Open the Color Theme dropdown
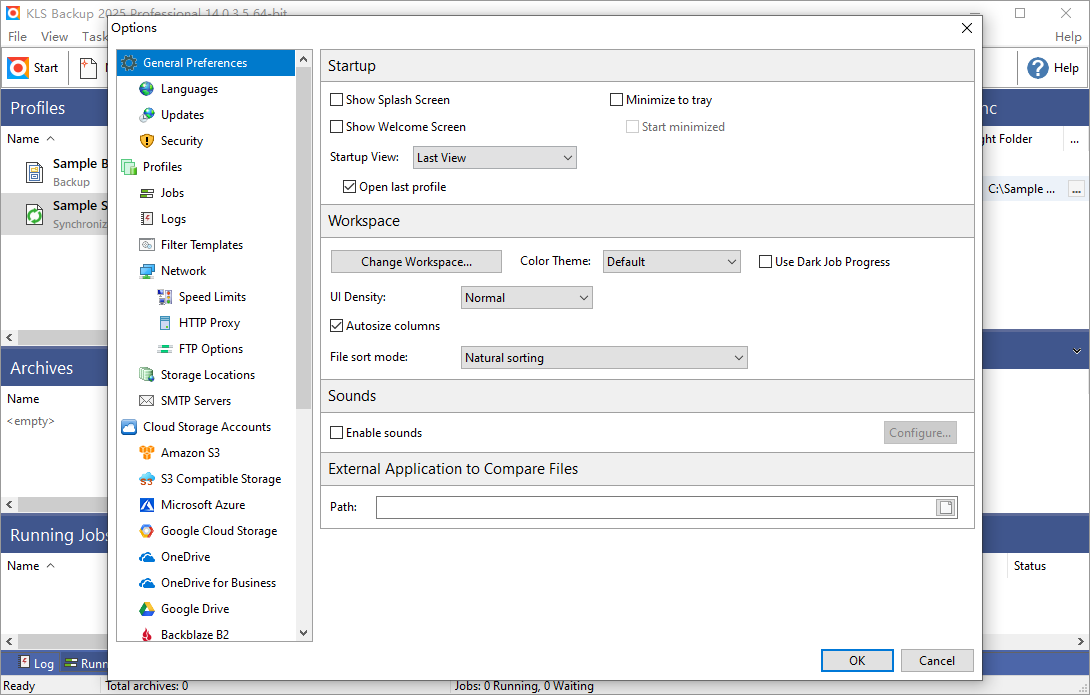Viewport: 1090px width, 695px height. [x=672, y=262]
